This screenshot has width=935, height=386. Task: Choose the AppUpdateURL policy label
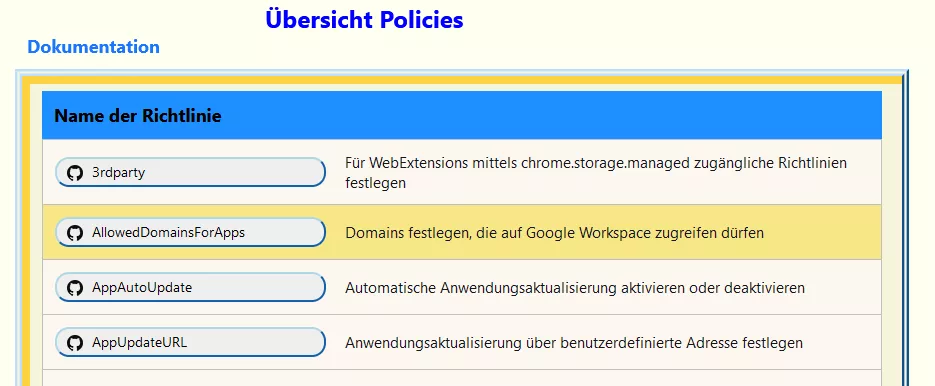[x=139, y=342]
